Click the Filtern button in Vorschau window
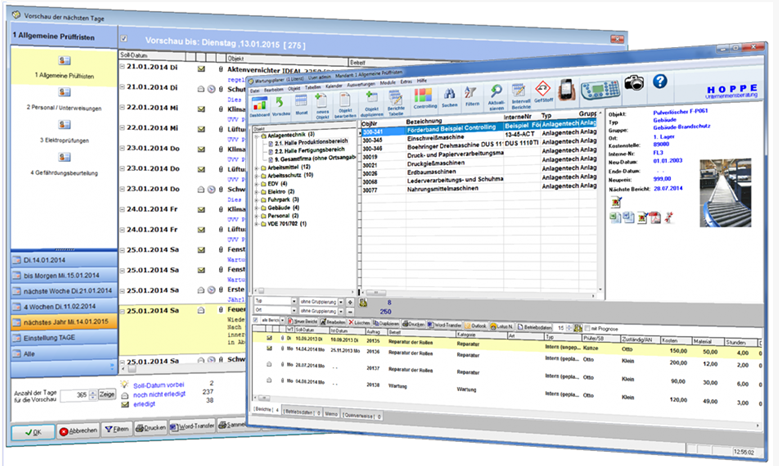Image resolution: width=779 pixels, height=466 pixels. pyautogui.click(x=117, y=429)
